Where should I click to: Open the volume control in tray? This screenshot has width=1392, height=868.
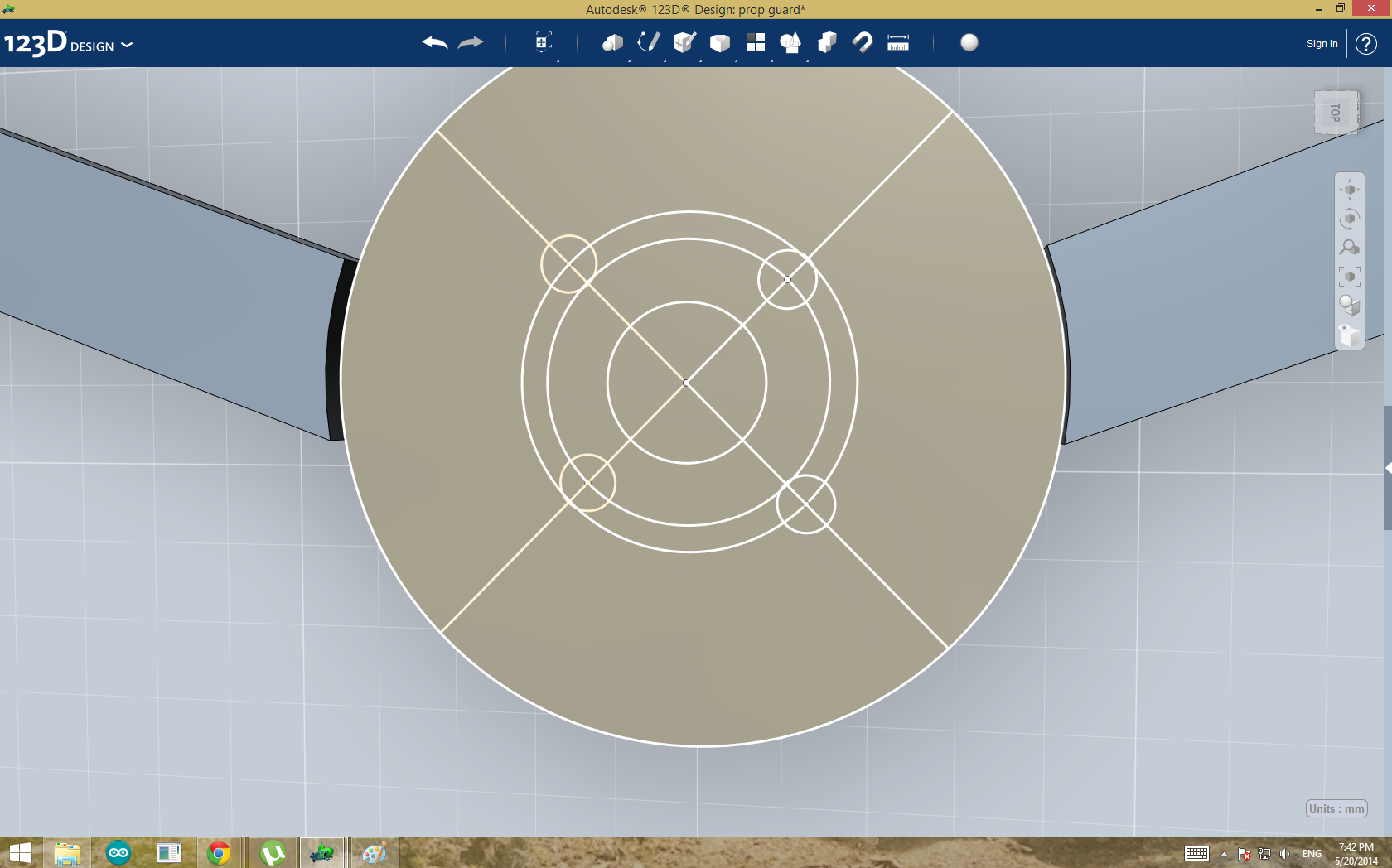[1284, 854]
